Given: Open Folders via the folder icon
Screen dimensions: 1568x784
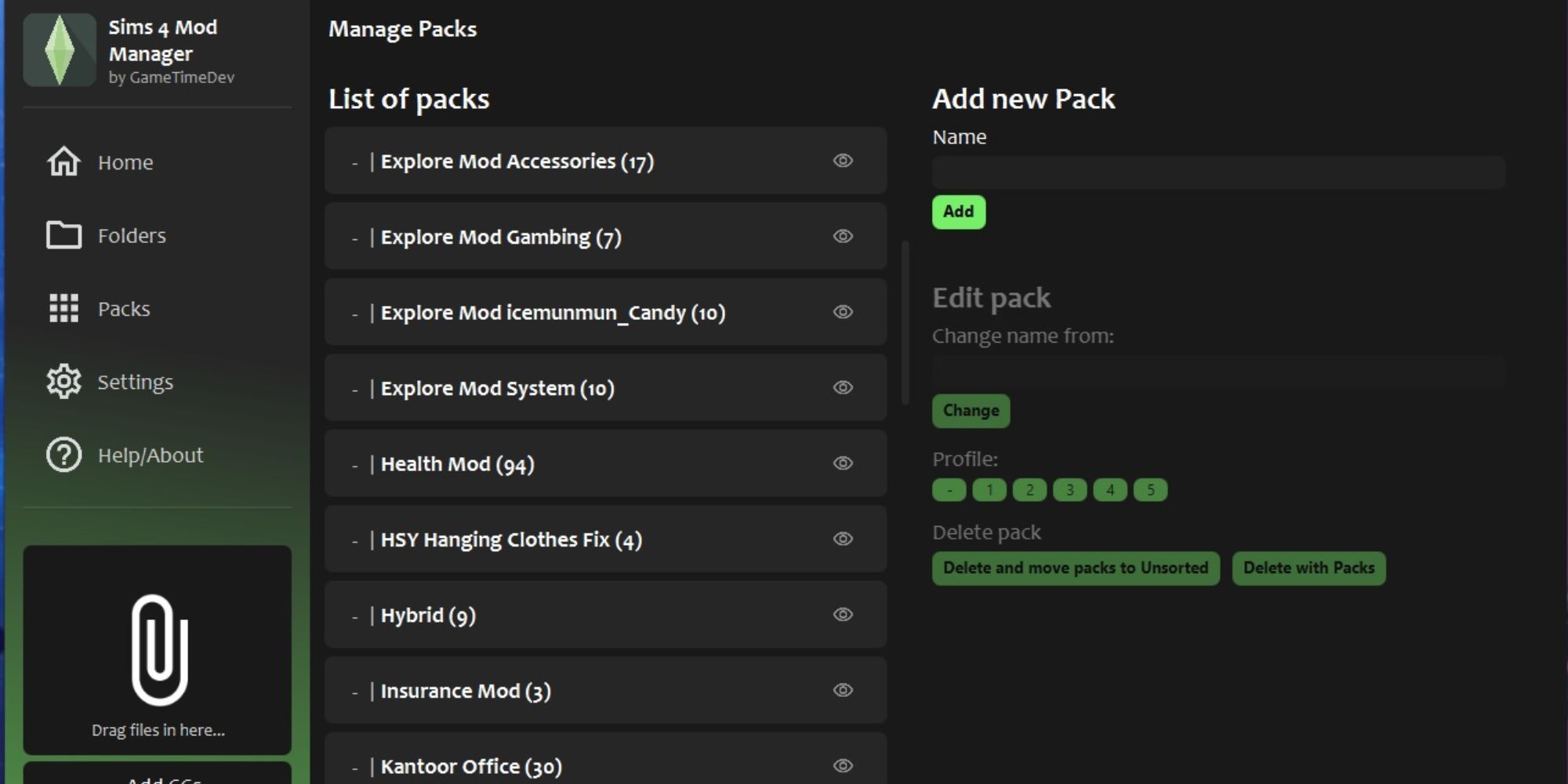Looking at the screenshot, I should click(64, 235).
